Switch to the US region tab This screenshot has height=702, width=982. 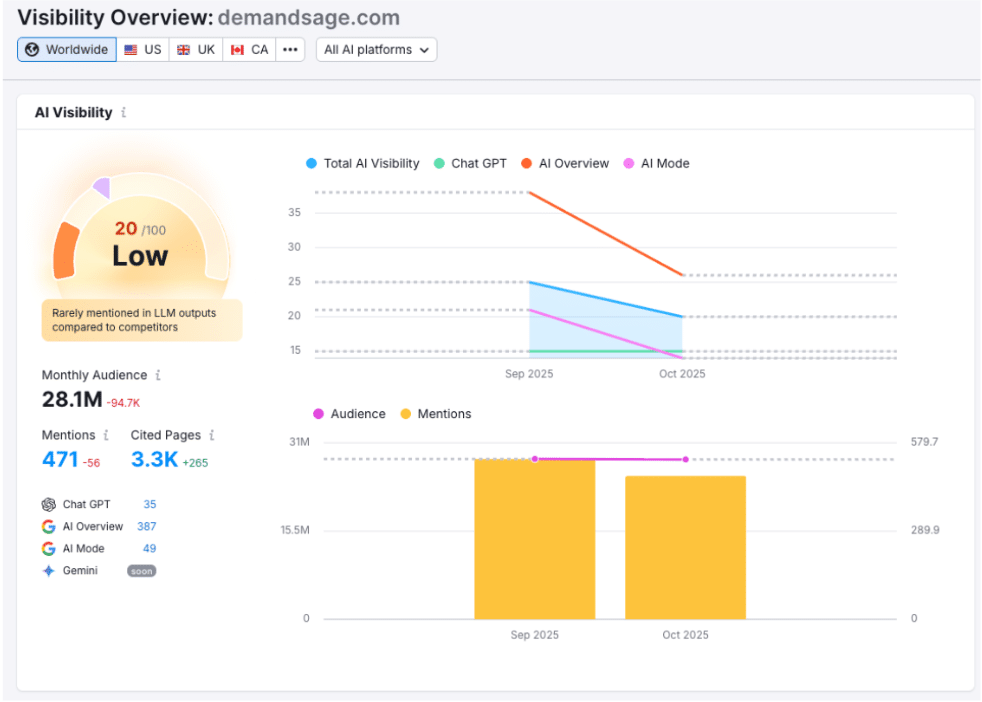coord(143,49)
